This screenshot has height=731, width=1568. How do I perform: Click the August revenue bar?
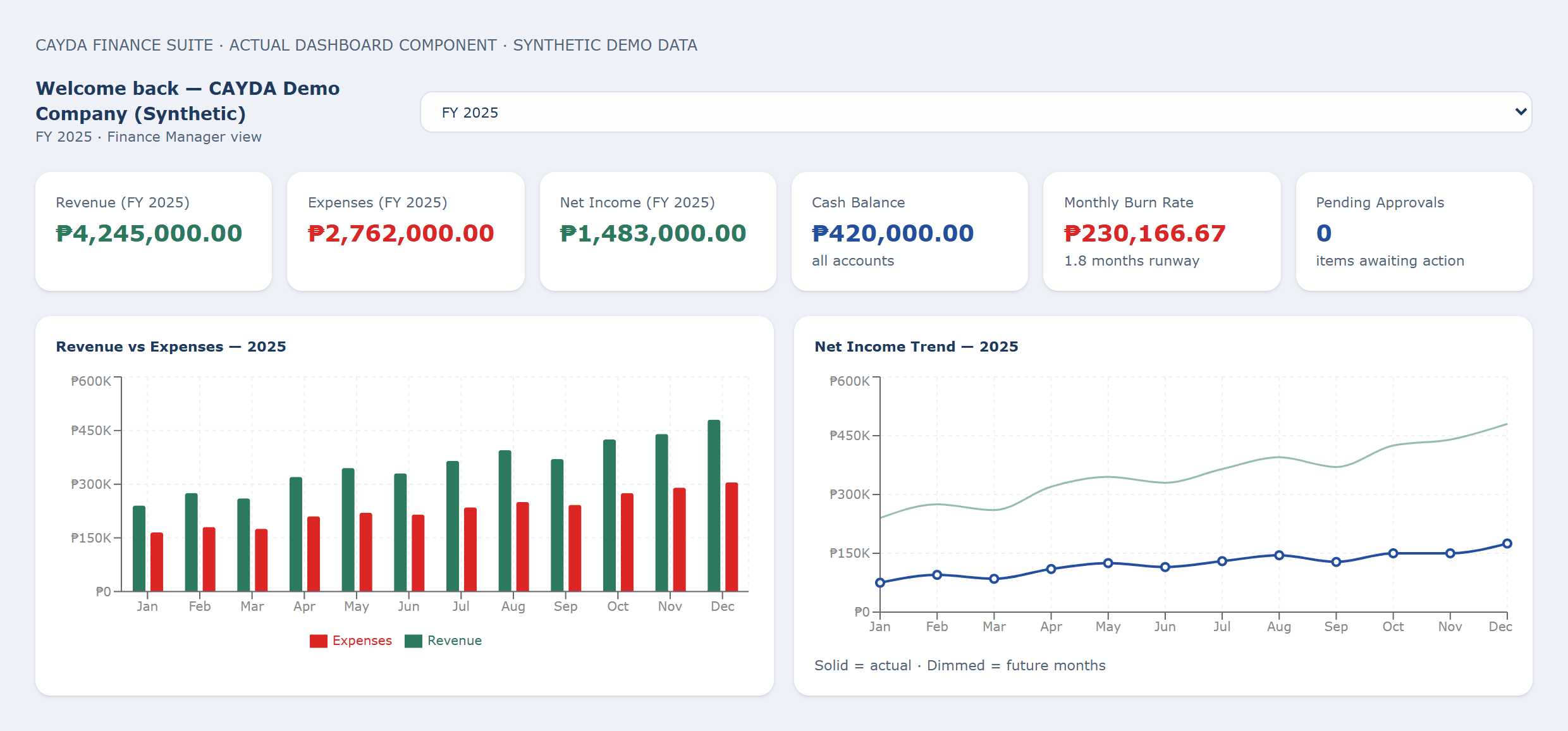tap(505, 521)
